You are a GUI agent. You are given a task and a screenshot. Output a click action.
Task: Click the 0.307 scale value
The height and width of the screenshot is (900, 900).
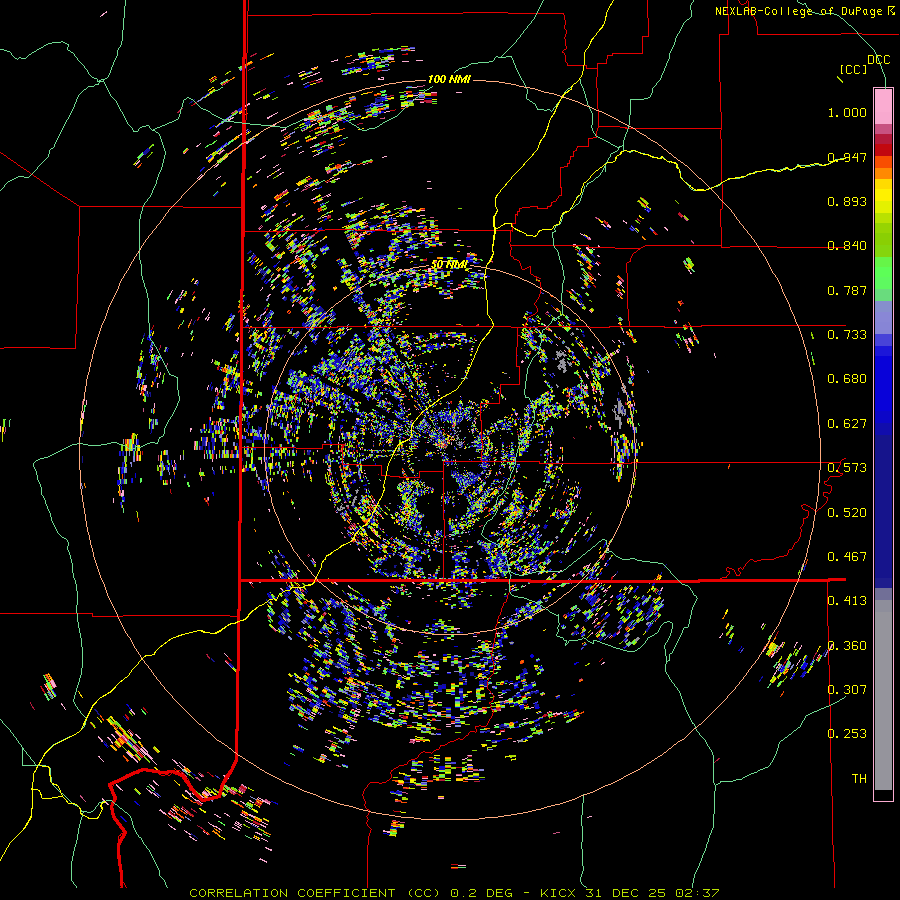(x=847, y=690)
